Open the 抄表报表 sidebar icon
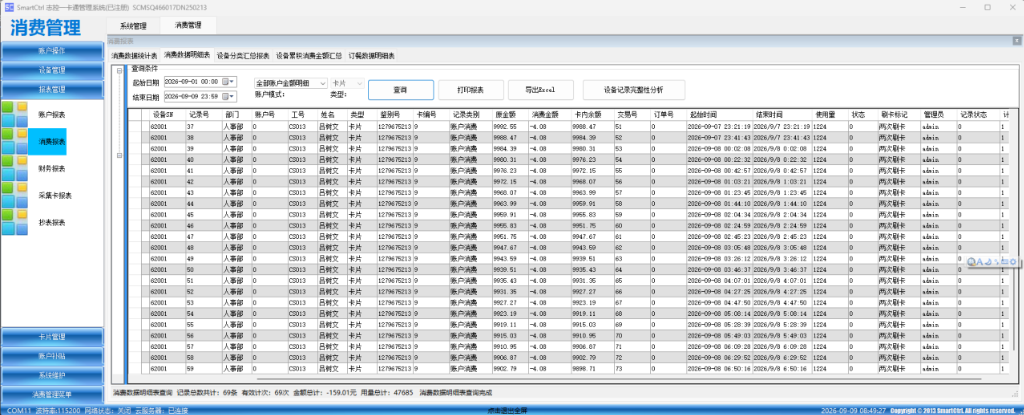Viewport: 1024px width, 415px height. pos(14,222)
